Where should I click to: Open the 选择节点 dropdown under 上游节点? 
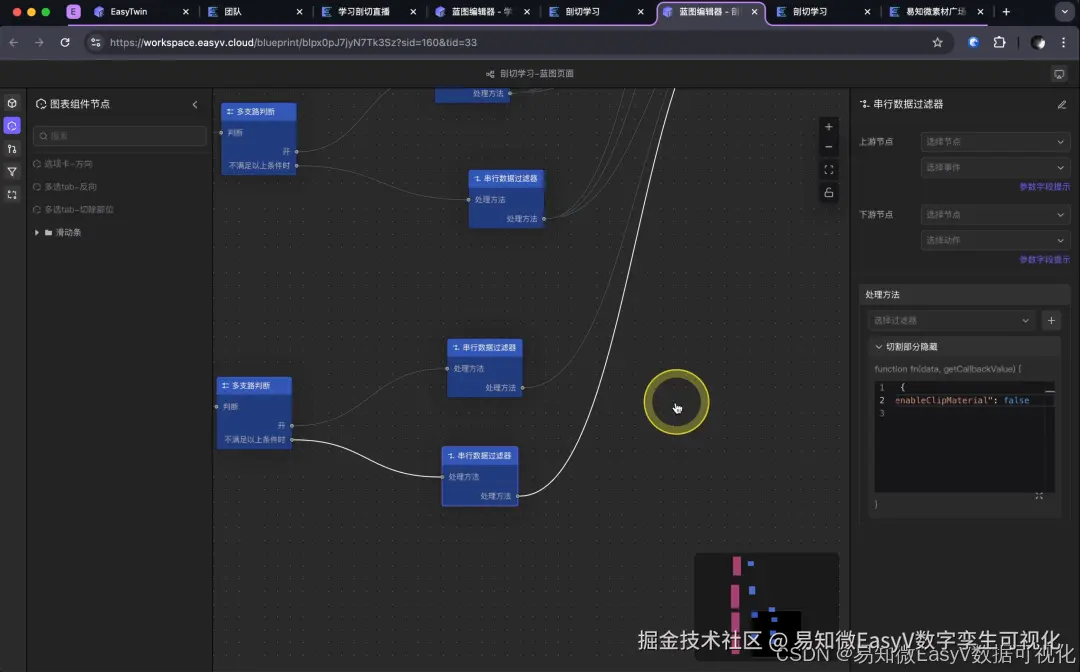pyautogui.click(x=995, y=141)
